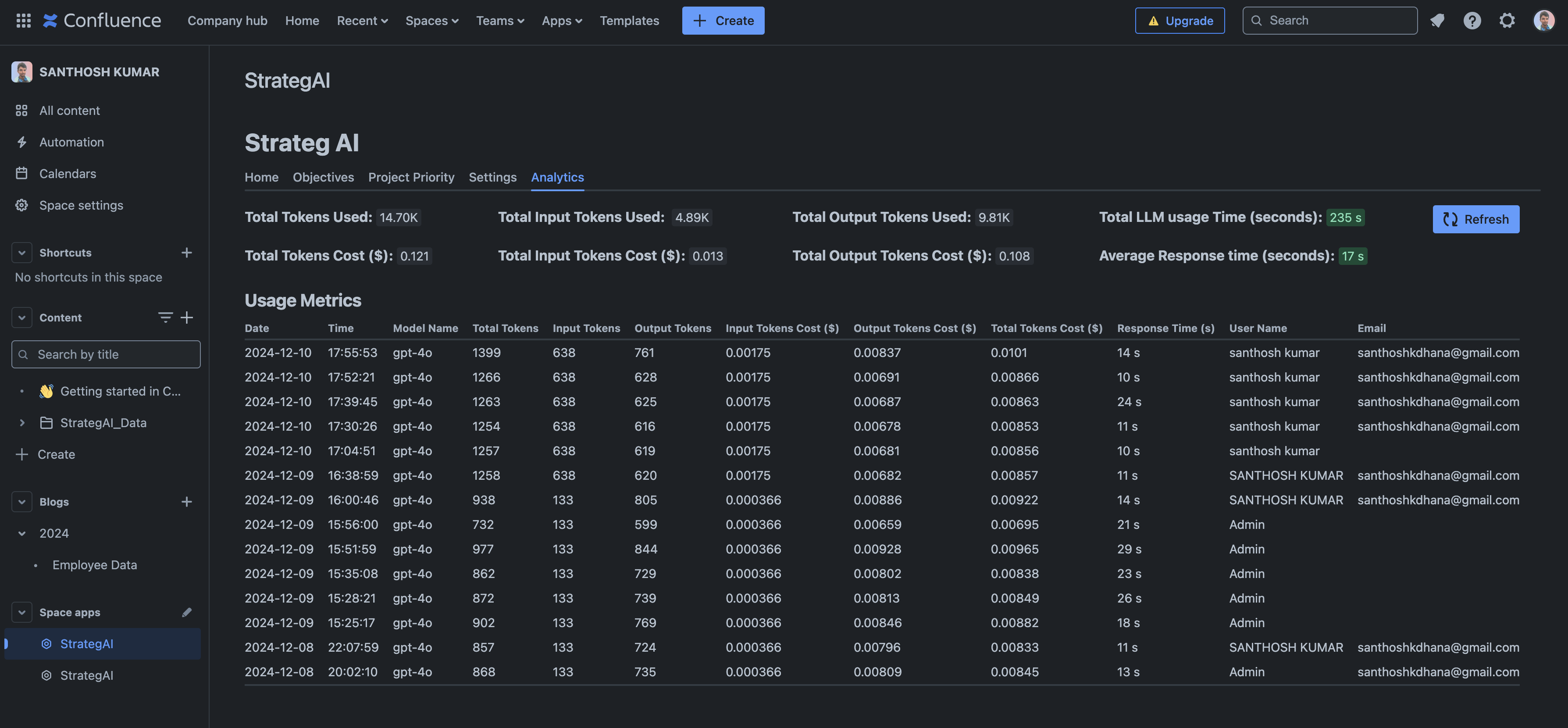
Task: Add a blog using plus icon
Action: [x=187, y=502]
